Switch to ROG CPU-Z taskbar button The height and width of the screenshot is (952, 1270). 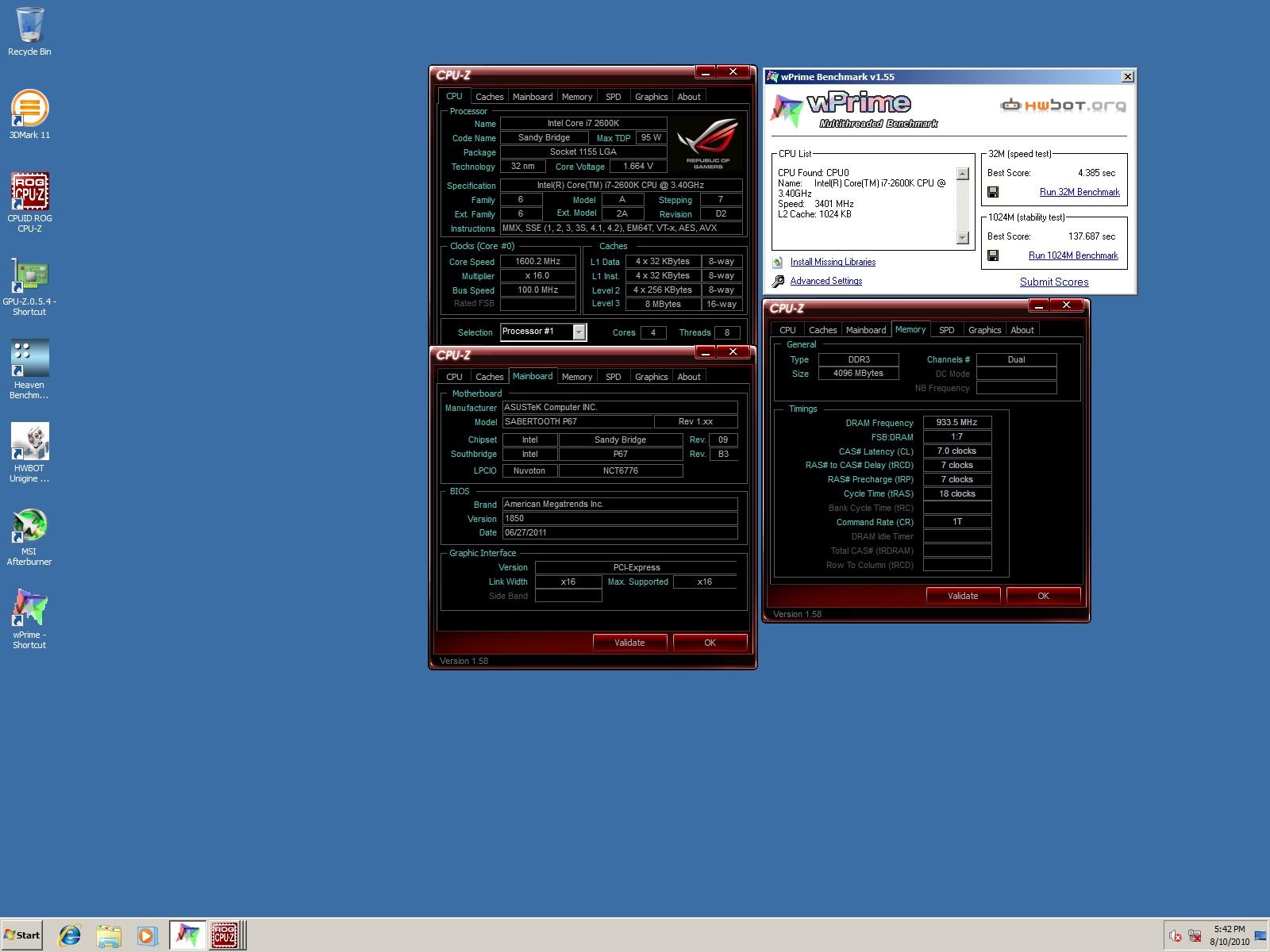pos(225,935)
